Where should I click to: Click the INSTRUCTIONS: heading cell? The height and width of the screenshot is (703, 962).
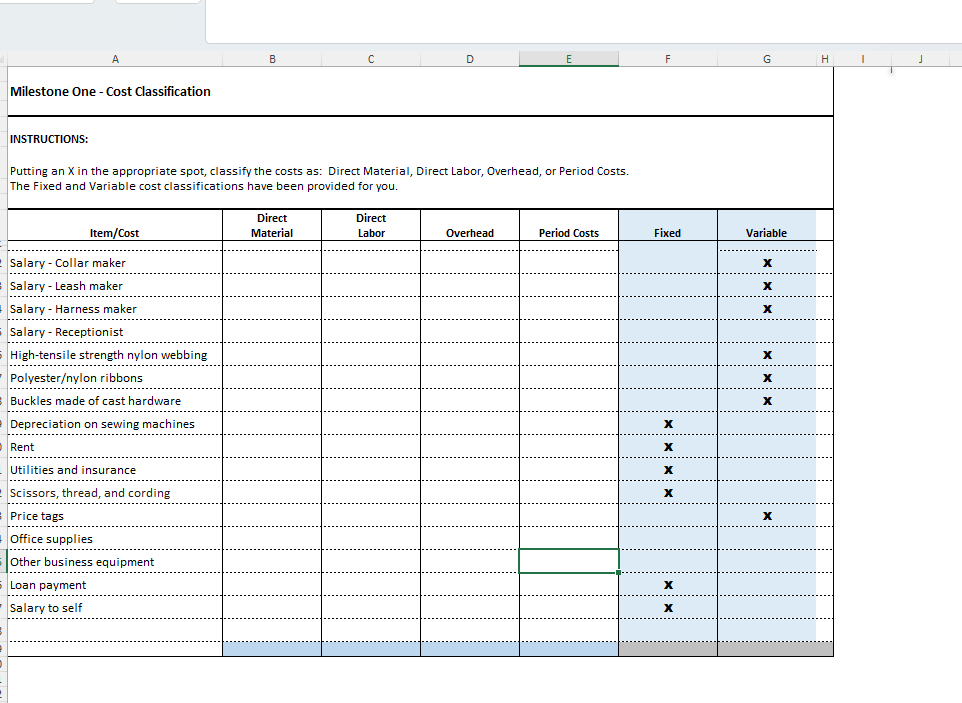pyautogui.click(x=49, y=139)
